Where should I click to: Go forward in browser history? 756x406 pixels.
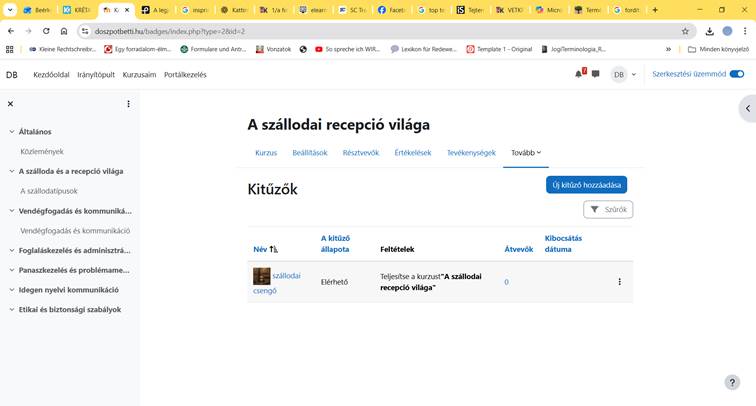(28, 31)
